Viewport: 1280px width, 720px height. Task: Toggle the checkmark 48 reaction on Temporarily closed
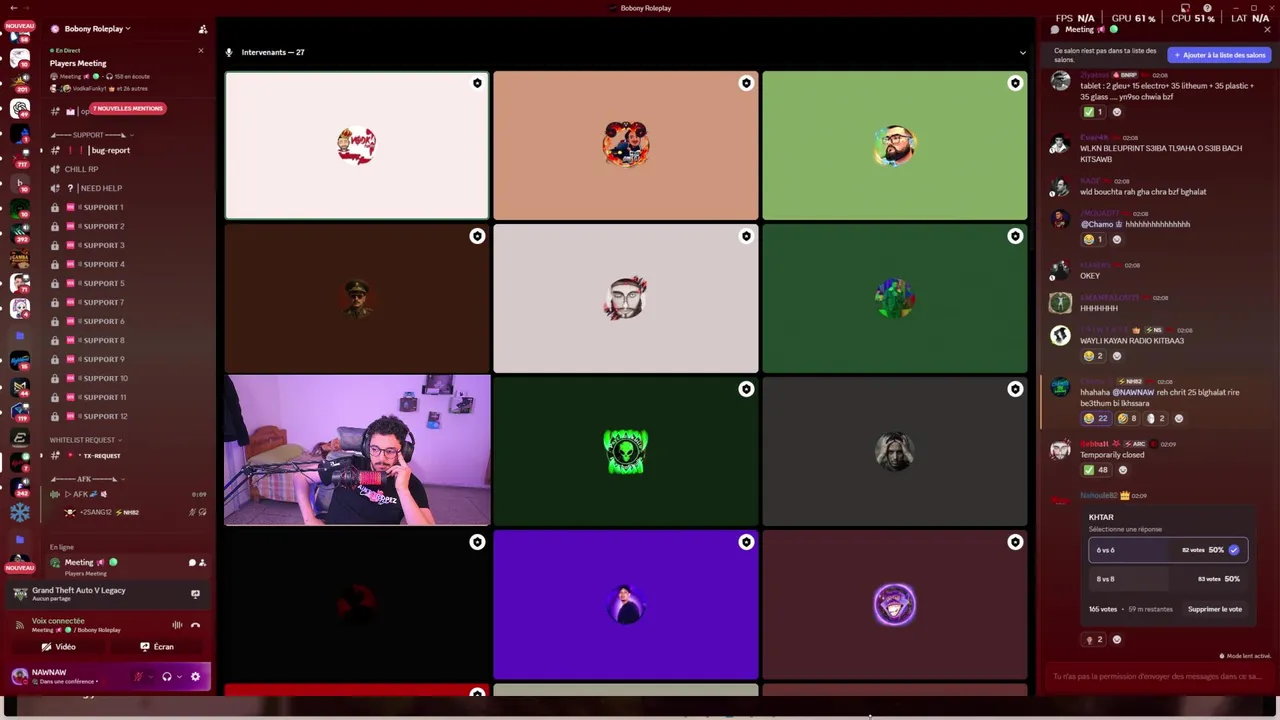(x=1096, y=470)
